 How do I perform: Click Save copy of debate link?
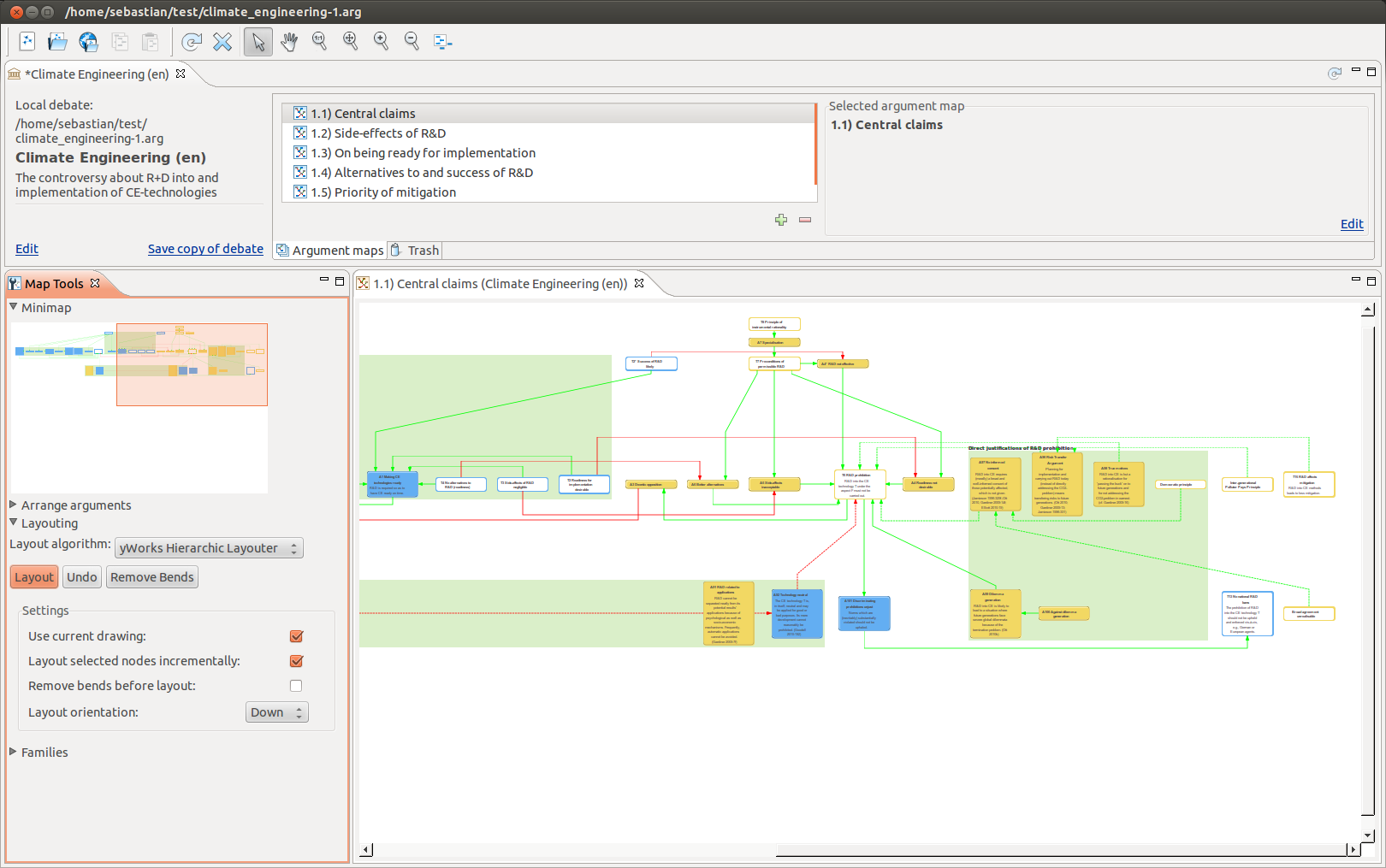pyautogui.click(x=205, y=249)
